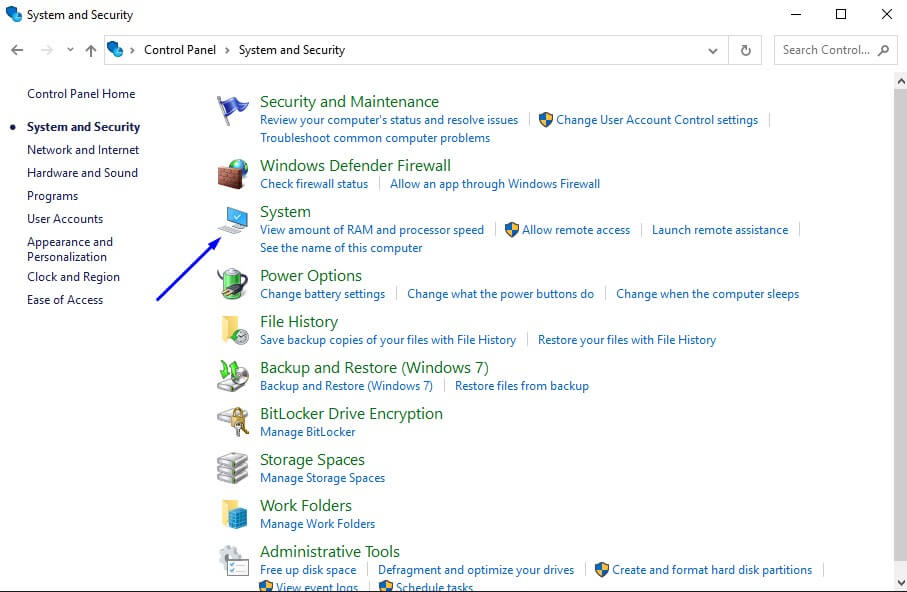Screen dimensions: 907x592
Task: Click the System computer monitor icon
Action: pos(234,220)
